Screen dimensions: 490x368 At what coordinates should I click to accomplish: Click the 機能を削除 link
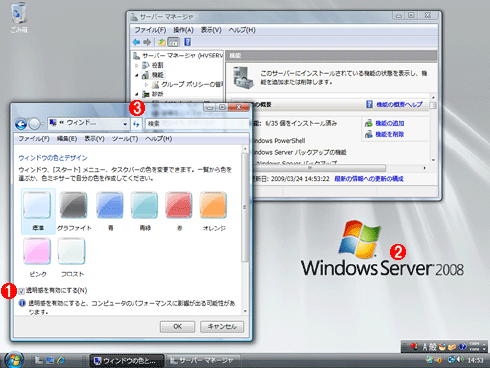pyautogui.click(x=390, y=134)
